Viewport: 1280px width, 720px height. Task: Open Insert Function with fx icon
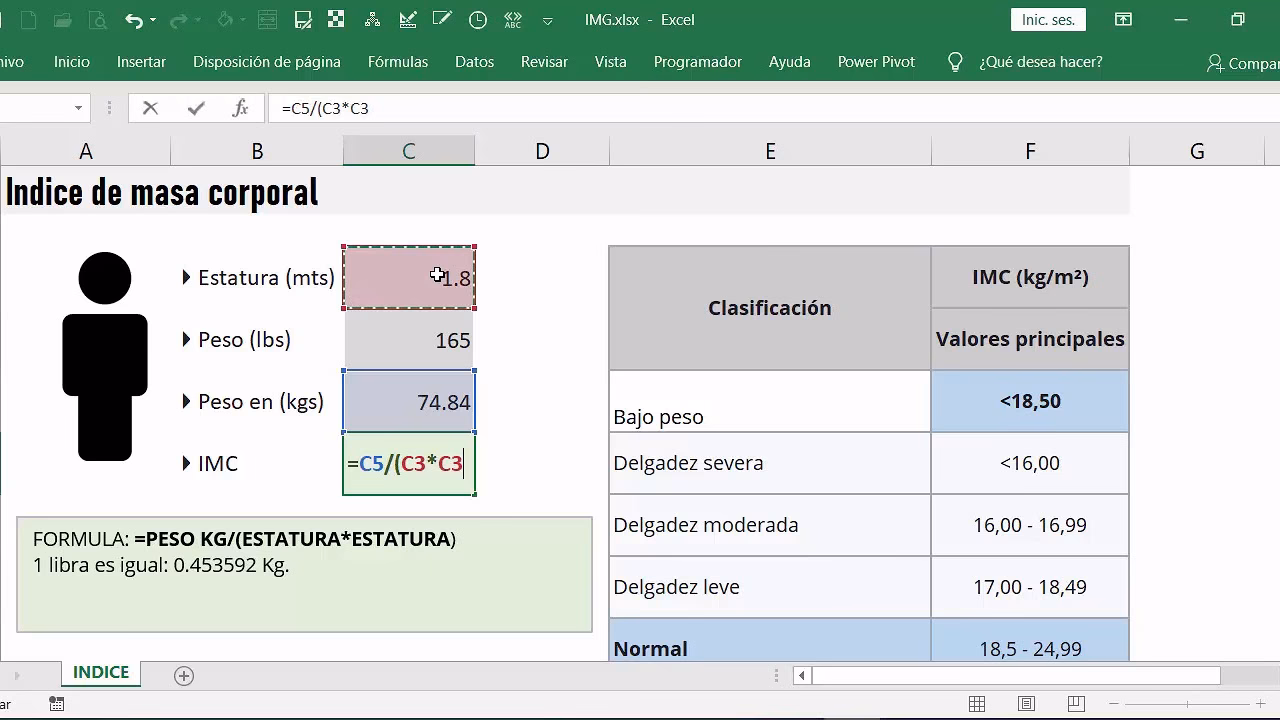[241, 108]
